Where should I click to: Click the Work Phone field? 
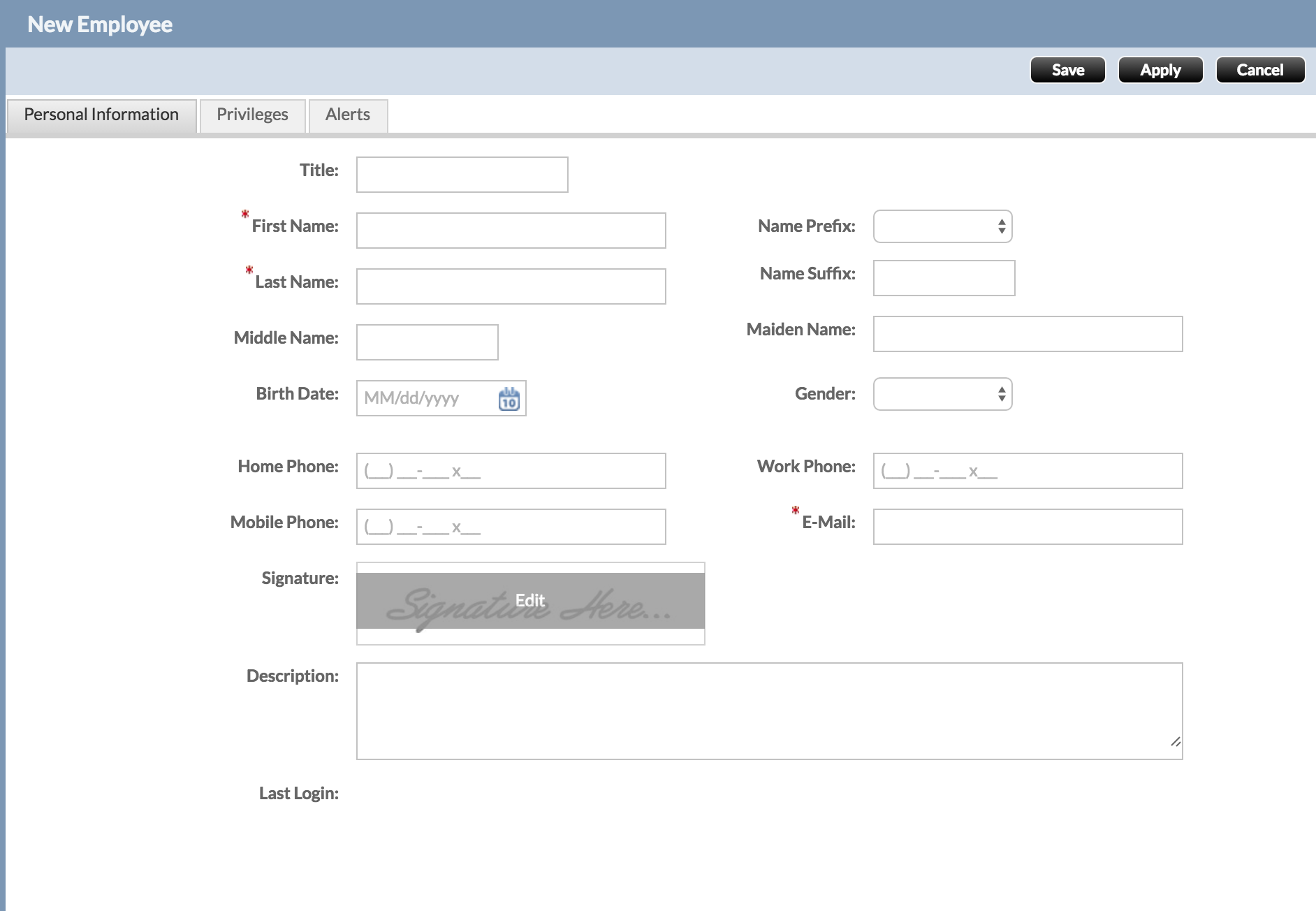(x=1028, y=471)
